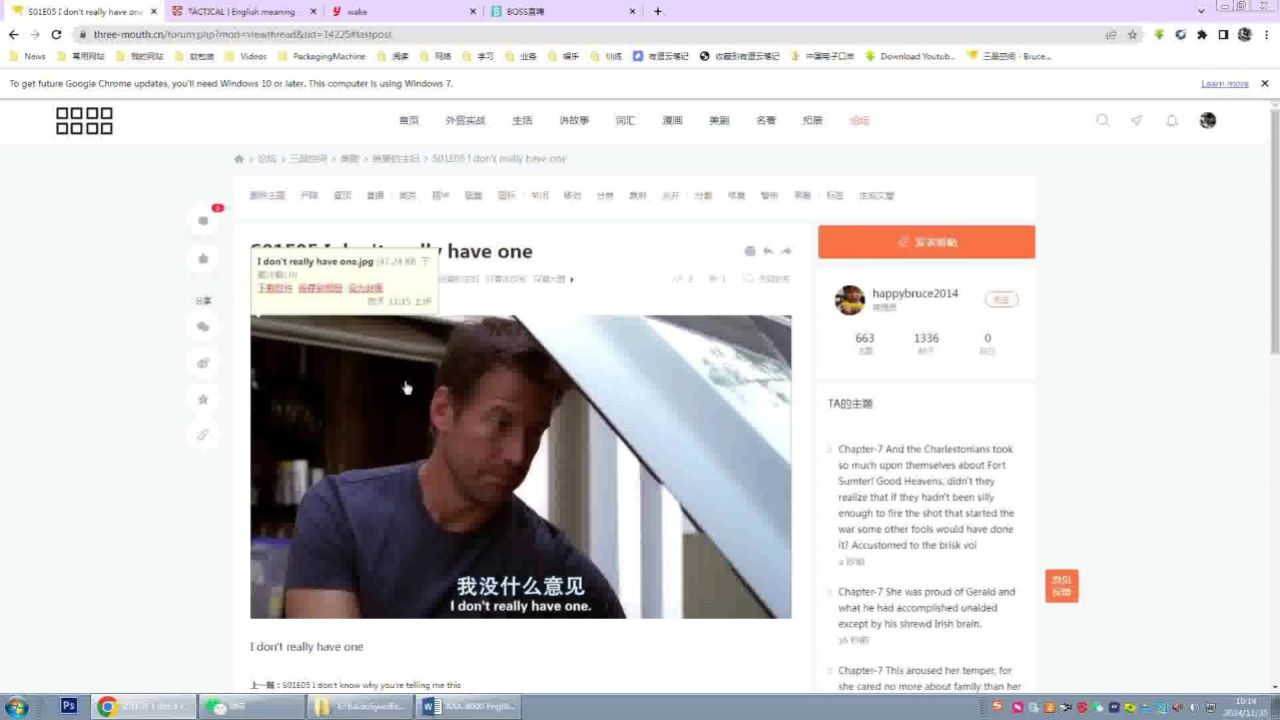1280x720 pixels.
Task: Open the site search magnifier icon
Action: pyautogui.click(x=1103, y=120)
